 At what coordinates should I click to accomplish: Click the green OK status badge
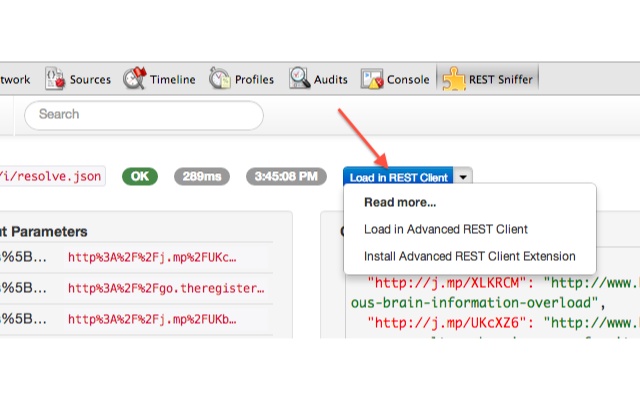tap(140, 176)
